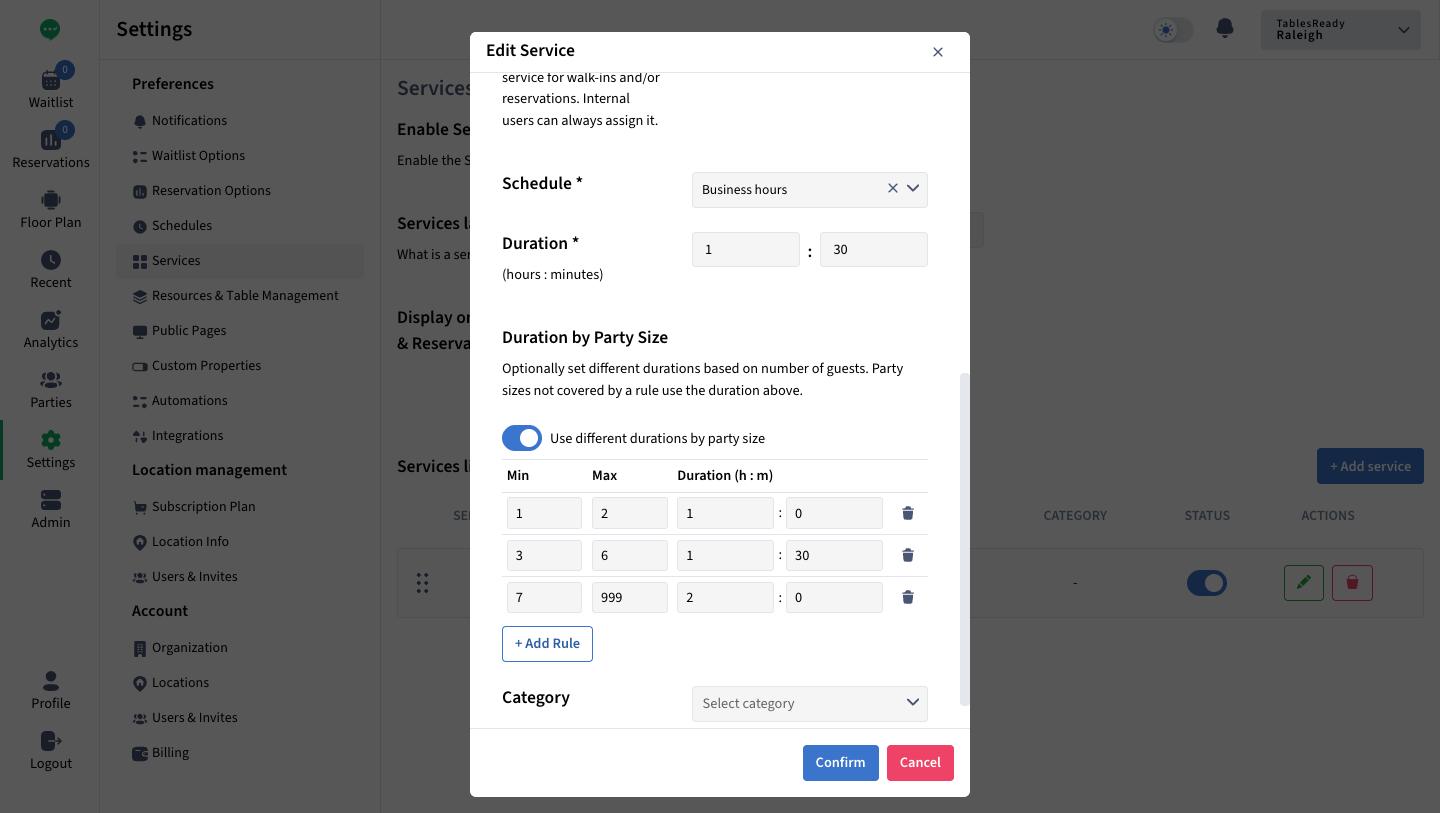Expand the Schedule dropdown

tap(913, 189)
